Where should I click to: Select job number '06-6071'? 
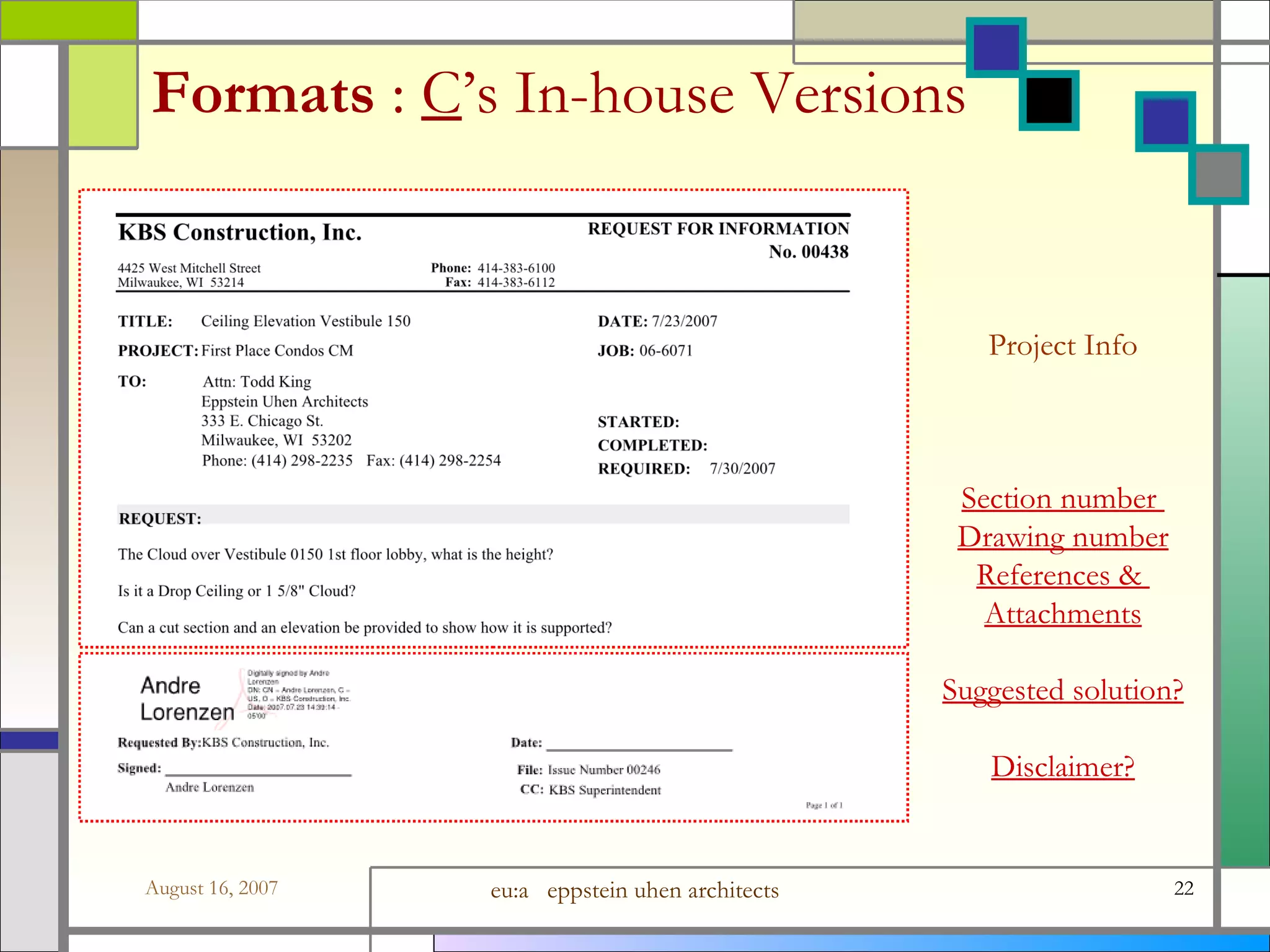pos(666,351)
